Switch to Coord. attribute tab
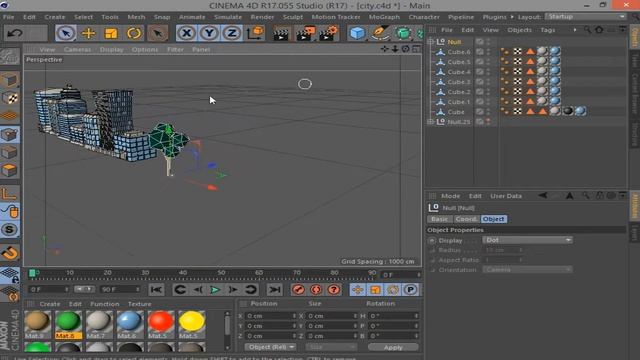This screenshot has width=640, height=360. pos(466,219)
